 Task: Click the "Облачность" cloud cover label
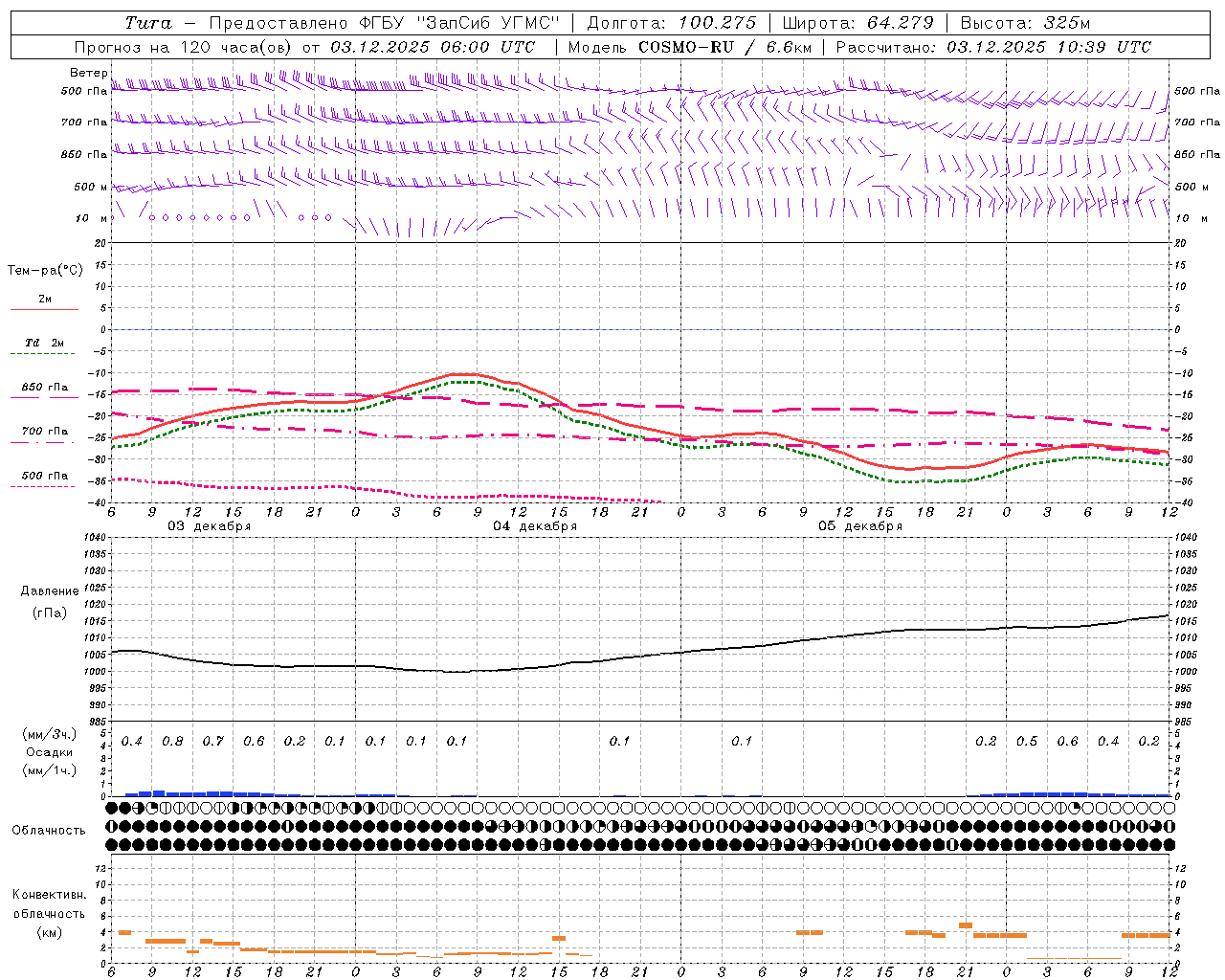coord(49,831)
